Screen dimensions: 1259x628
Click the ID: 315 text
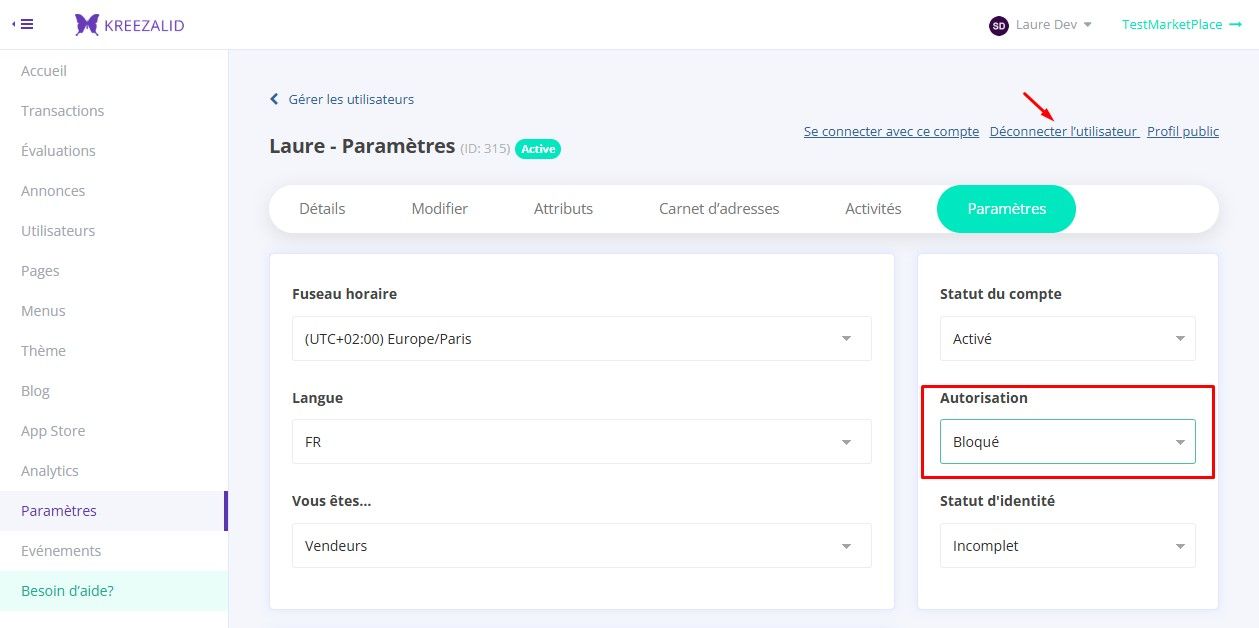[x=485, y=149]
